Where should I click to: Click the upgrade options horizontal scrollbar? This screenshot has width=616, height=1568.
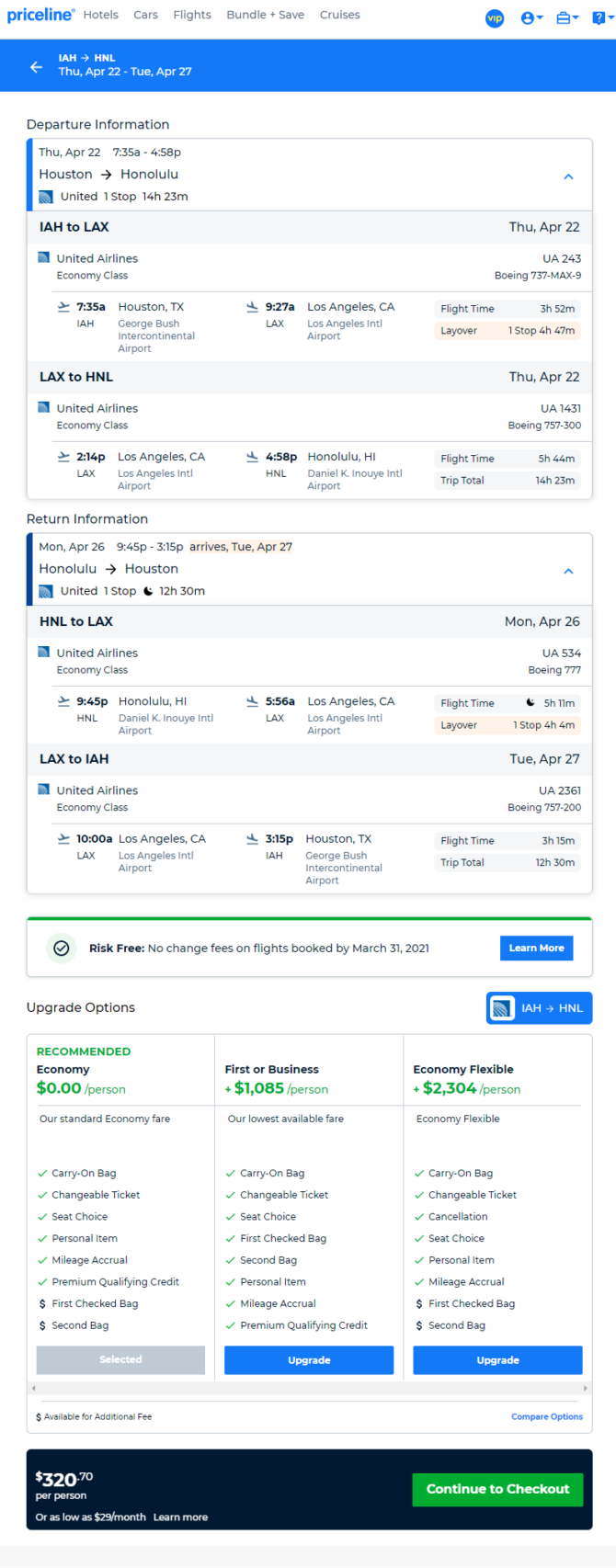(x=310, y=1388)
